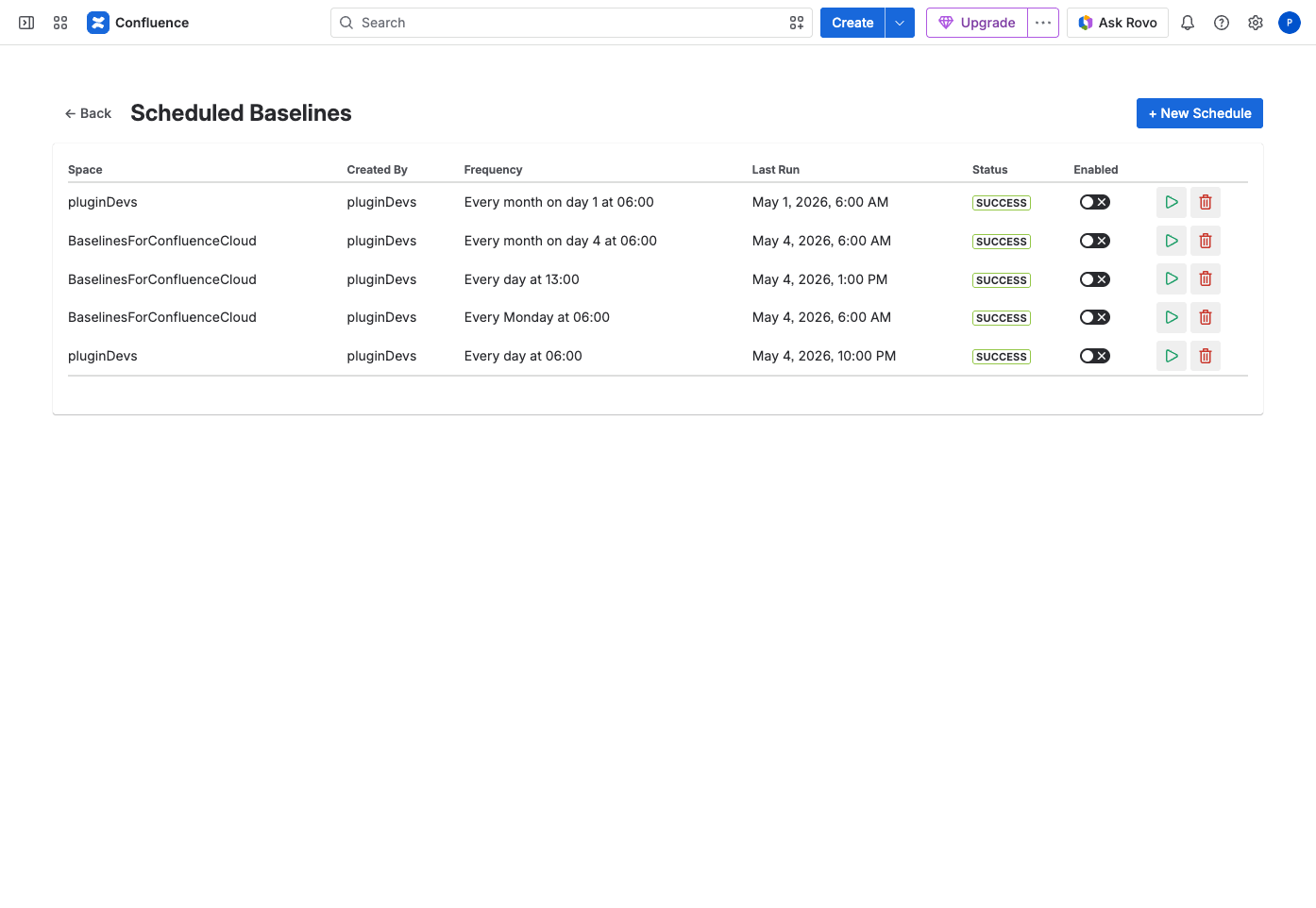Viewport: 1316px width, 908px height.
Task: Click the Status column header
Action: pos(989,170)
